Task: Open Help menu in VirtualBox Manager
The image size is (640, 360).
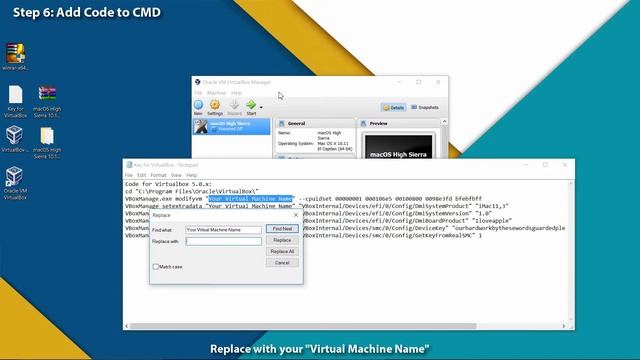Action: [236, 93]
